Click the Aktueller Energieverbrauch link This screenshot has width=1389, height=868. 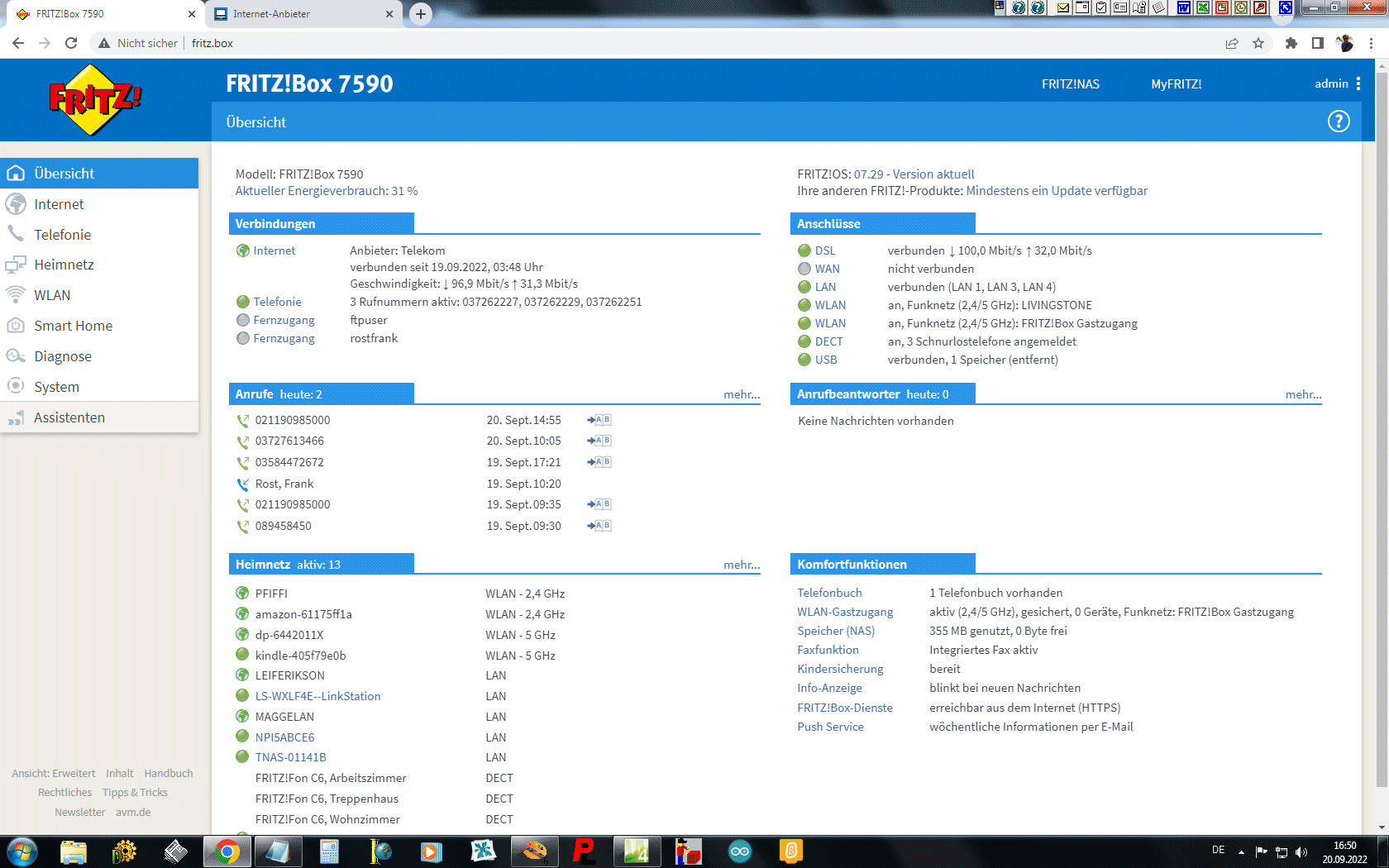click(x=327, y=191)
